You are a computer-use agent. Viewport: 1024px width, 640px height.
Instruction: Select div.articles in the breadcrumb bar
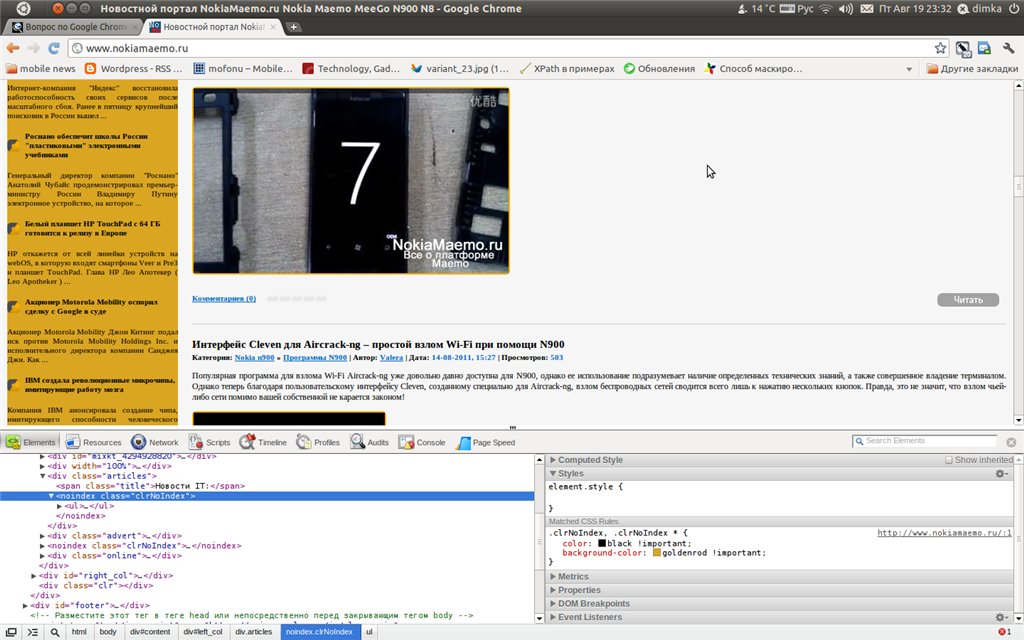253,633
